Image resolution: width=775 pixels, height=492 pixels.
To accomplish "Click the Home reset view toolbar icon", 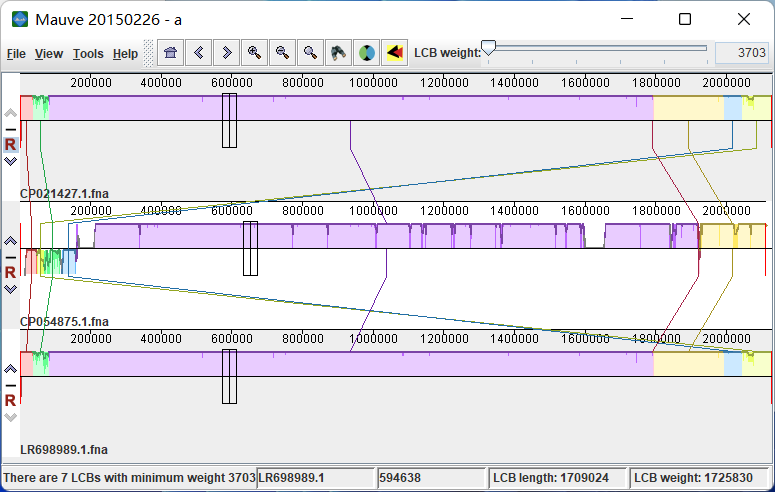I will tap(170, 53).
